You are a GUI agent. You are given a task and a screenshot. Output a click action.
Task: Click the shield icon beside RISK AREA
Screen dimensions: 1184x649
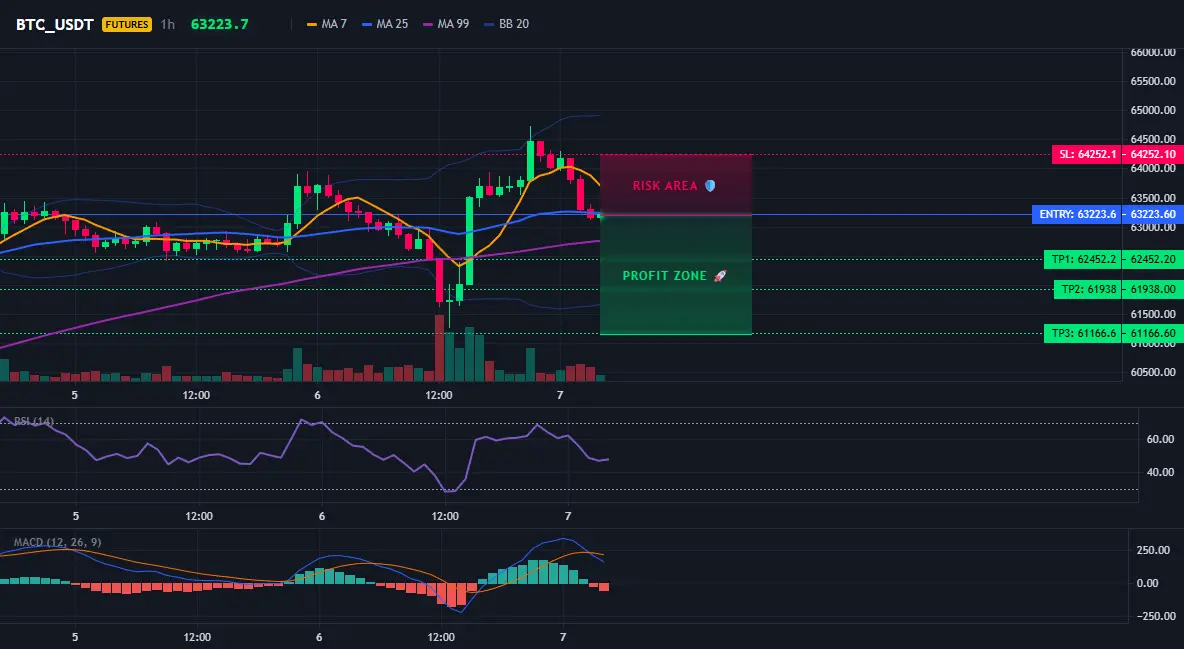point(710,186)
